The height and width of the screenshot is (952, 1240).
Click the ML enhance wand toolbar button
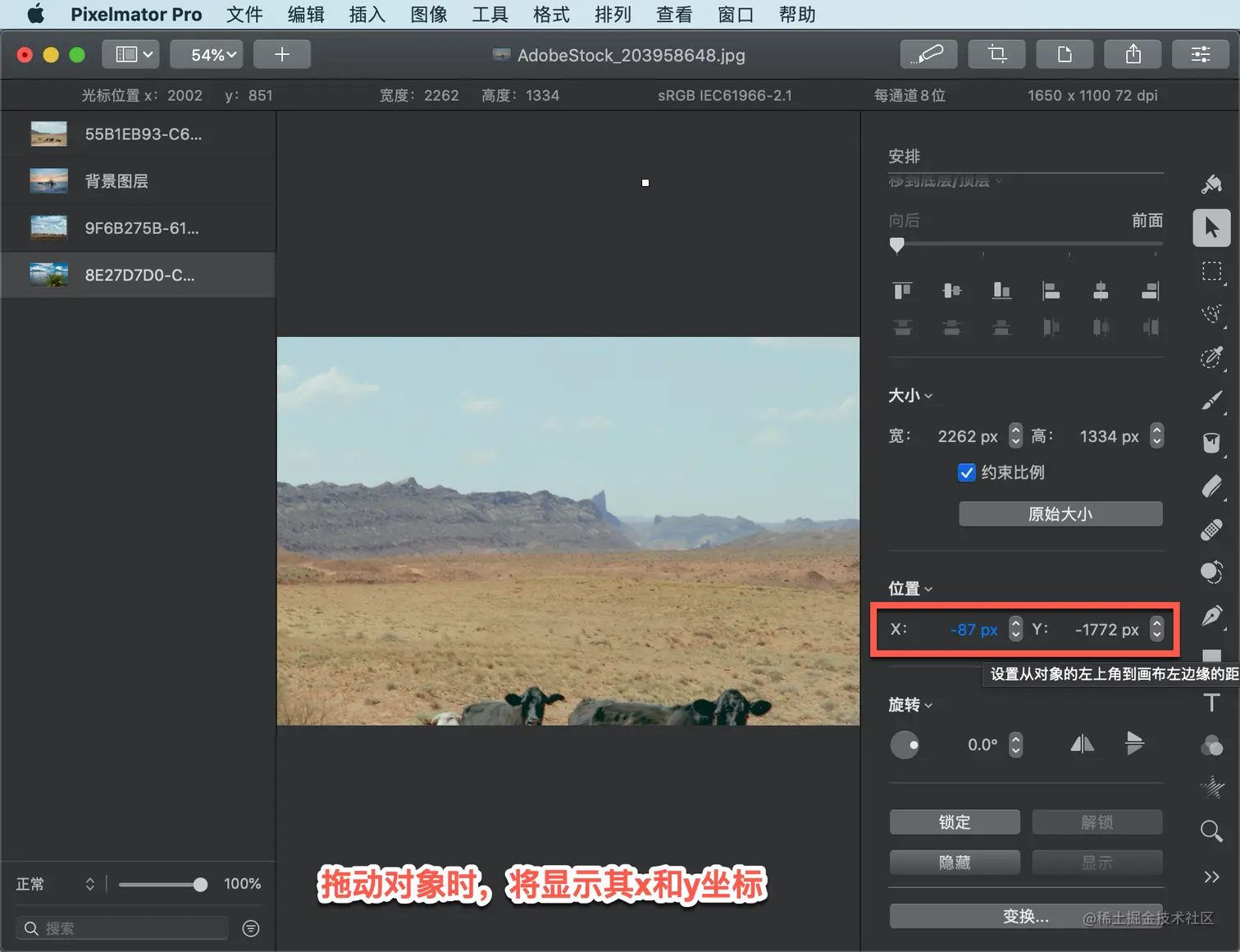click(x=929, y=54)
